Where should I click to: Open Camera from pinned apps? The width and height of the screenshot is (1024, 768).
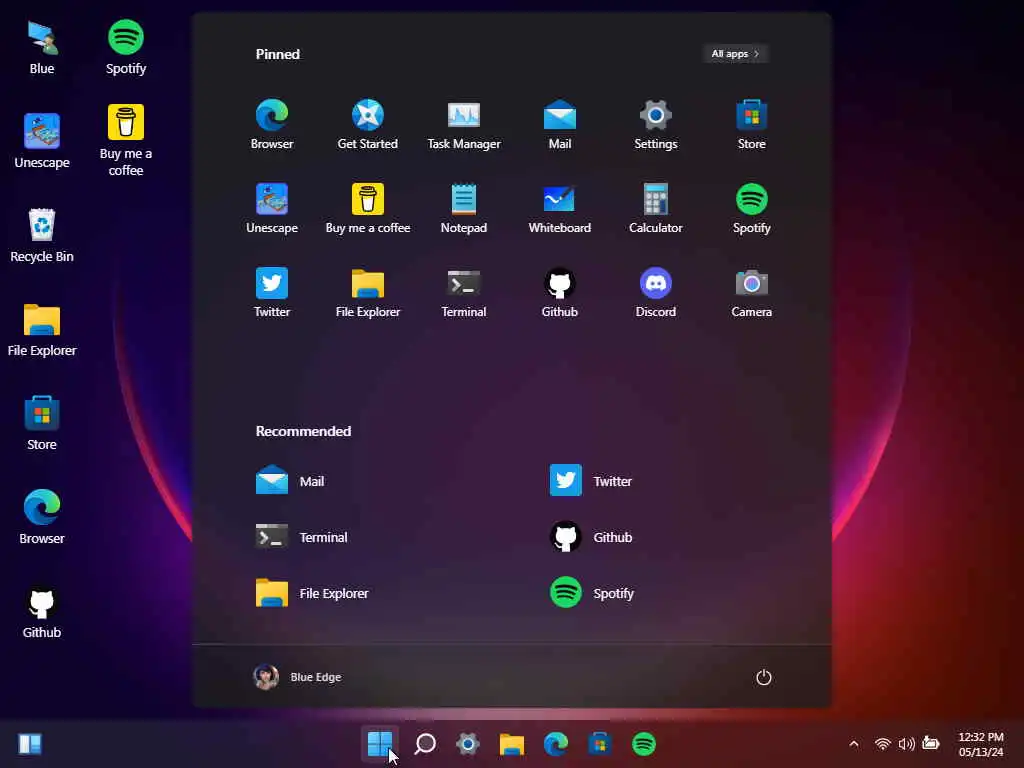pos(752,293)
